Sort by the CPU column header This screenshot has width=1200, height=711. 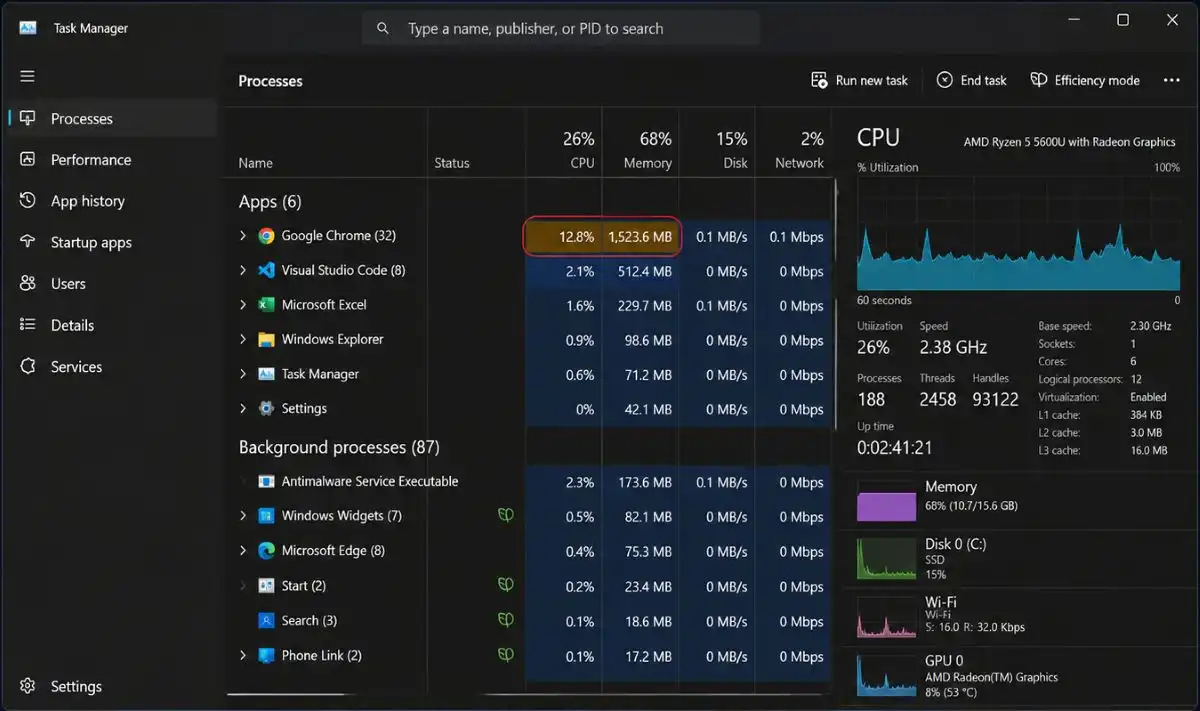564,145
